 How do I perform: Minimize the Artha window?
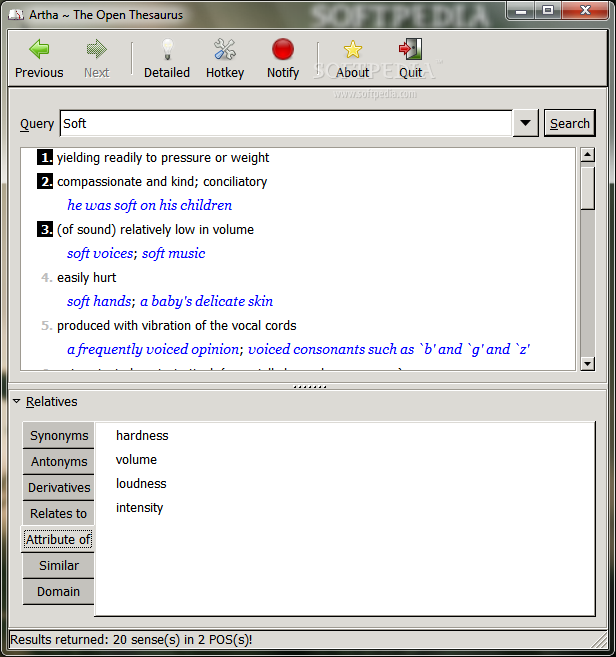(521, 11)
